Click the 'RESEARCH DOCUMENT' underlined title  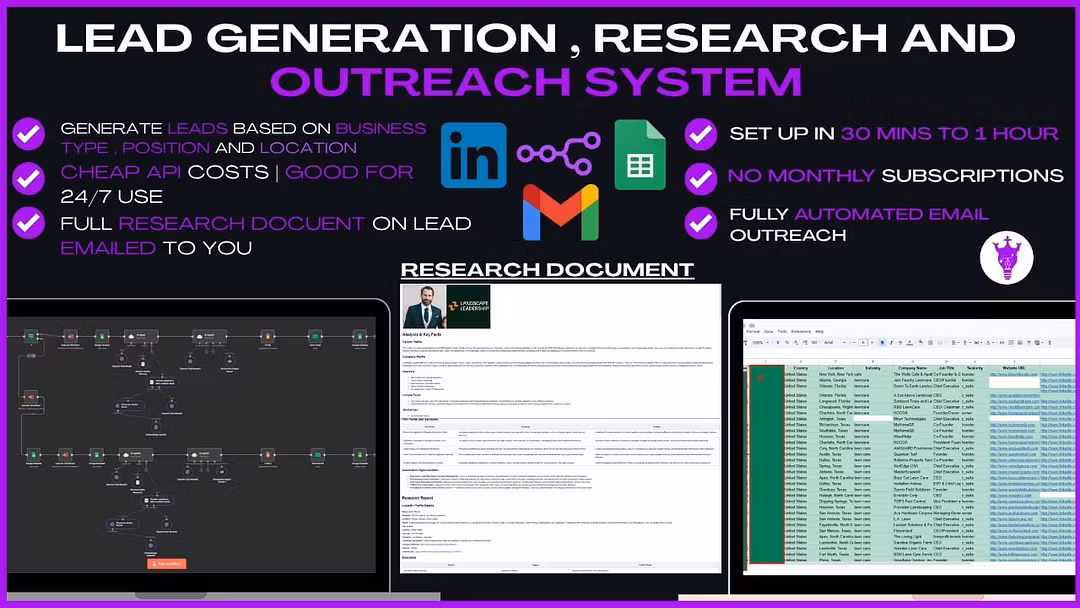click(x=548, y=269)
